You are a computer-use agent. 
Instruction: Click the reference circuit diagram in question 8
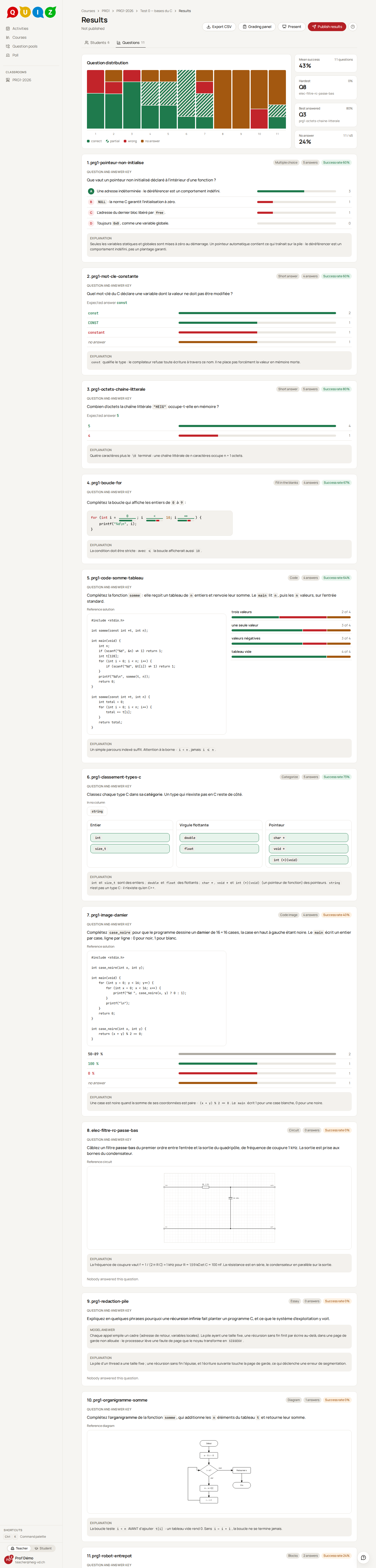click(x=219, y=1207)
